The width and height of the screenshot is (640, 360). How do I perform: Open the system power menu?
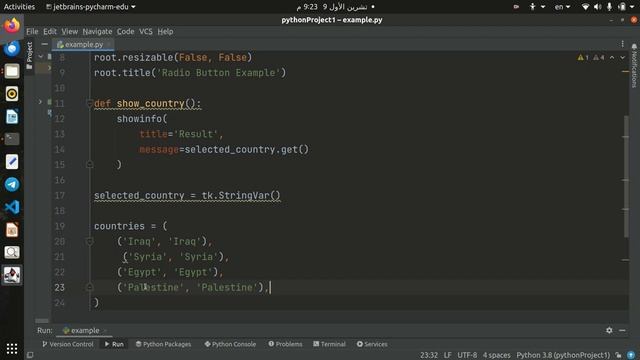(x=627, y=7)
